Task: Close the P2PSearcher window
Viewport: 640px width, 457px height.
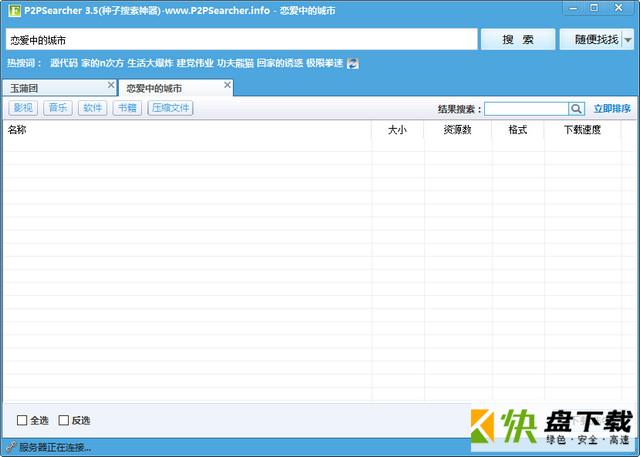Action: coord(619,8)
